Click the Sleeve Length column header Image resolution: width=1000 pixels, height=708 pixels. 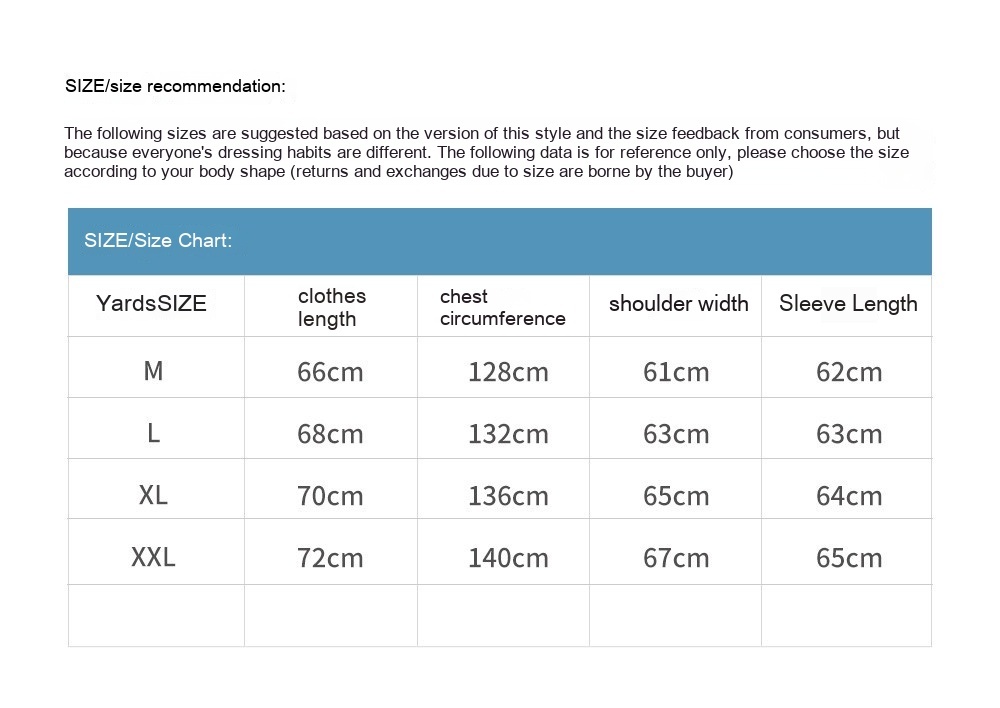click(848, 304)
